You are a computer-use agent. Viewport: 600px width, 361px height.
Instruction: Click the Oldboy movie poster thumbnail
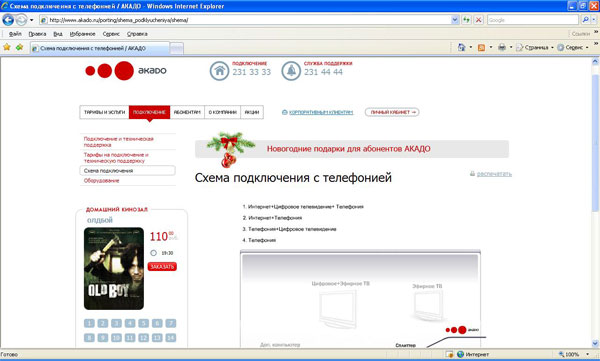(x=114, y=268)
